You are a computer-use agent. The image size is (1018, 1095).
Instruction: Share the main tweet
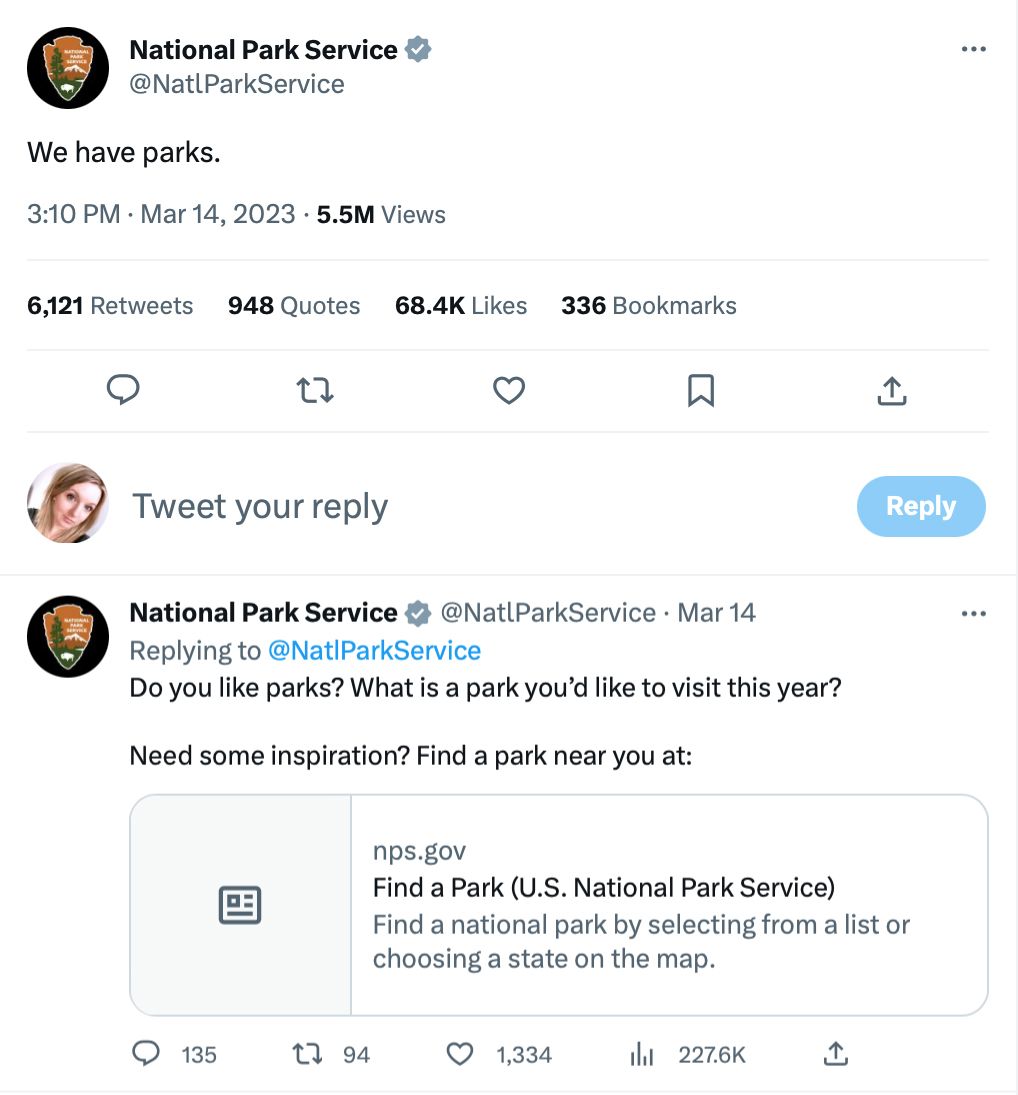tap(891, 390)
